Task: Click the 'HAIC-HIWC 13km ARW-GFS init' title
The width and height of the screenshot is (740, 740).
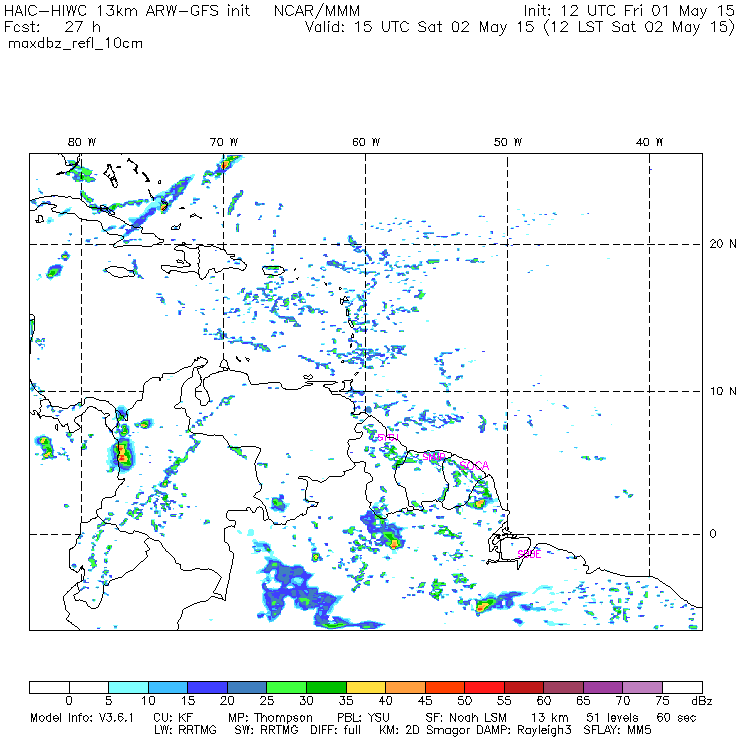Action: pyautogui.click(x=126, y=11)
